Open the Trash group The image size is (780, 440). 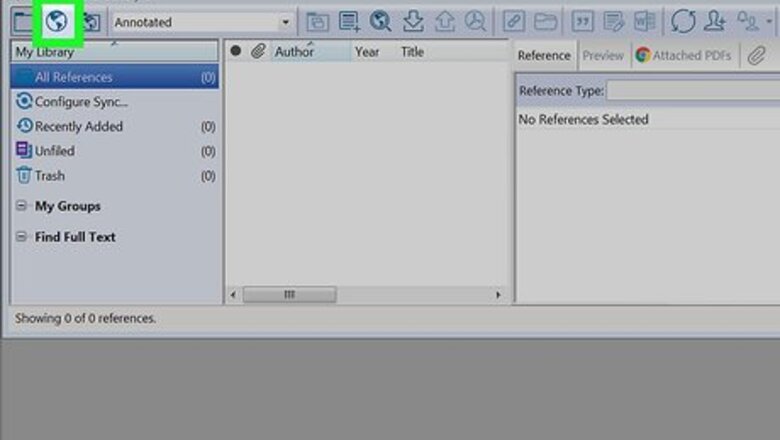tap(114, 176)
